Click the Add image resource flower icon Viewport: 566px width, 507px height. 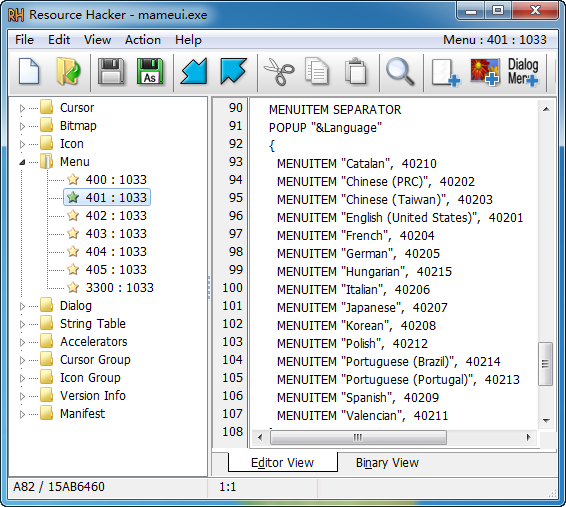point(485,72)
